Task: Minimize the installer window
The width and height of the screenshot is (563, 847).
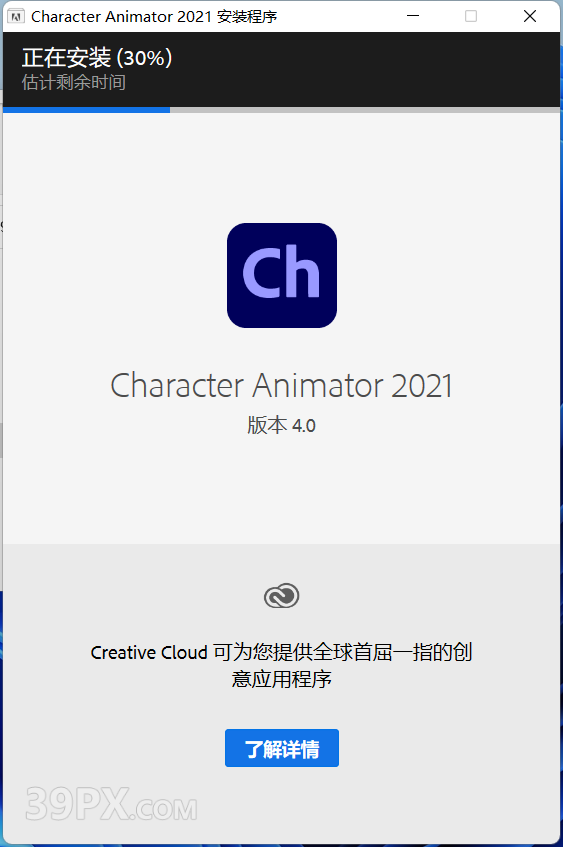Action: point(413,16)
